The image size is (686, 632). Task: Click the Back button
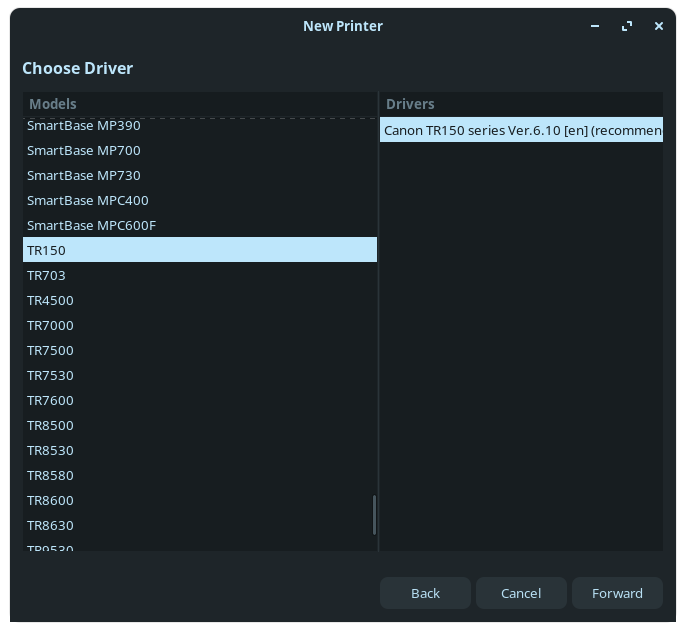425,593
